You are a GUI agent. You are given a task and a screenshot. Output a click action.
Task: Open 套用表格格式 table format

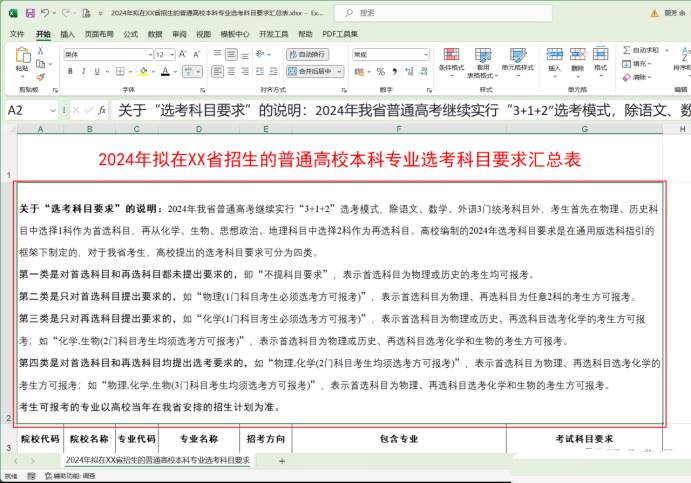point(483,63)
